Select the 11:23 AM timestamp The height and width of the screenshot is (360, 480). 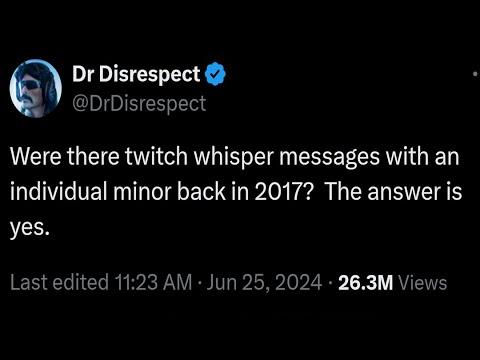pos(154,282)
